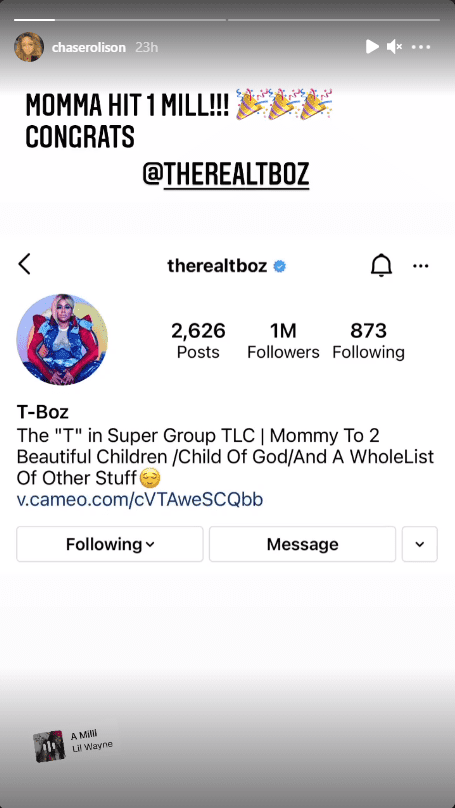This screenshot has height=808, width=455.
Task: Open the v.cameo.com link
Action: point(140,499)
